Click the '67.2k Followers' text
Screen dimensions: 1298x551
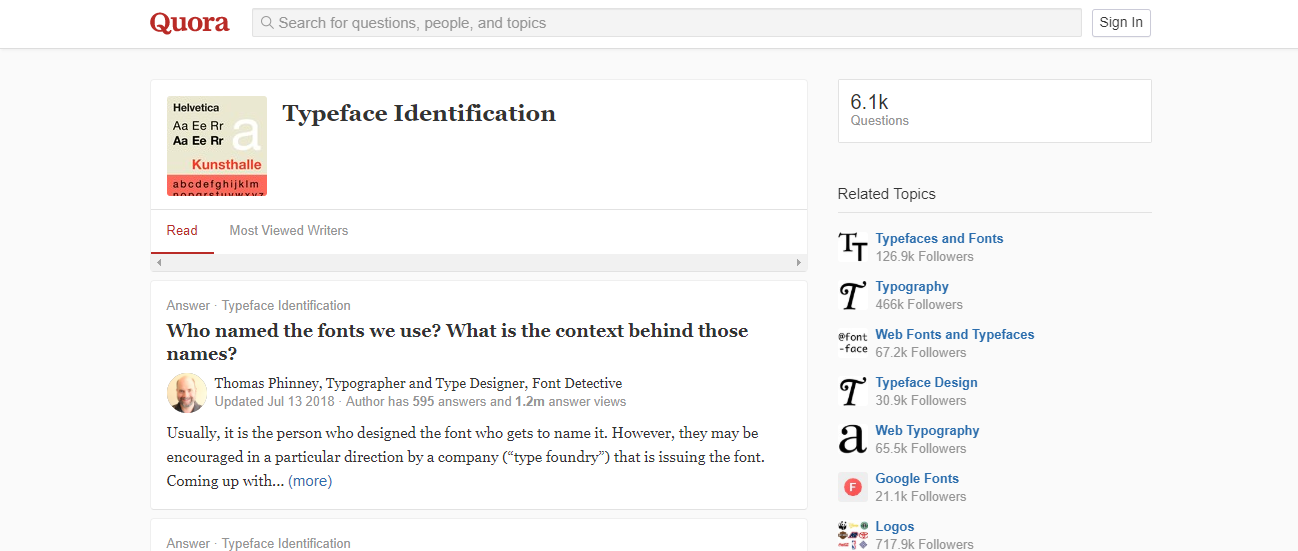(x=921, y=352)
